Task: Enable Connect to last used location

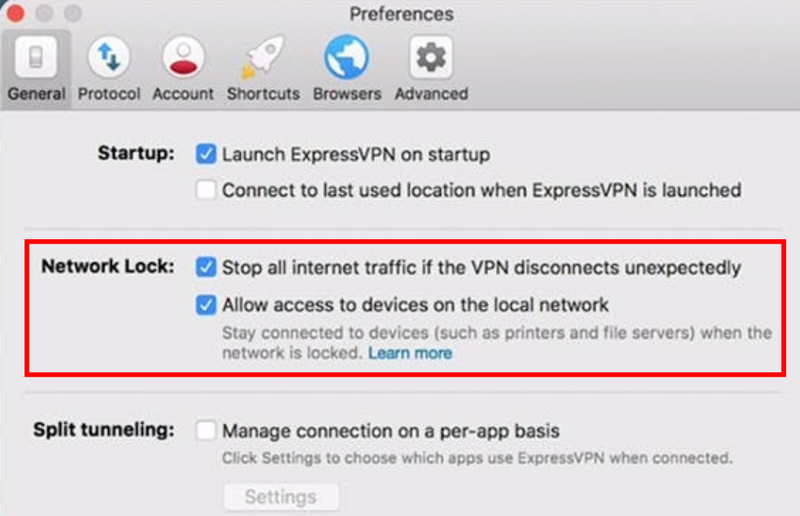Action: click(206, 190)
